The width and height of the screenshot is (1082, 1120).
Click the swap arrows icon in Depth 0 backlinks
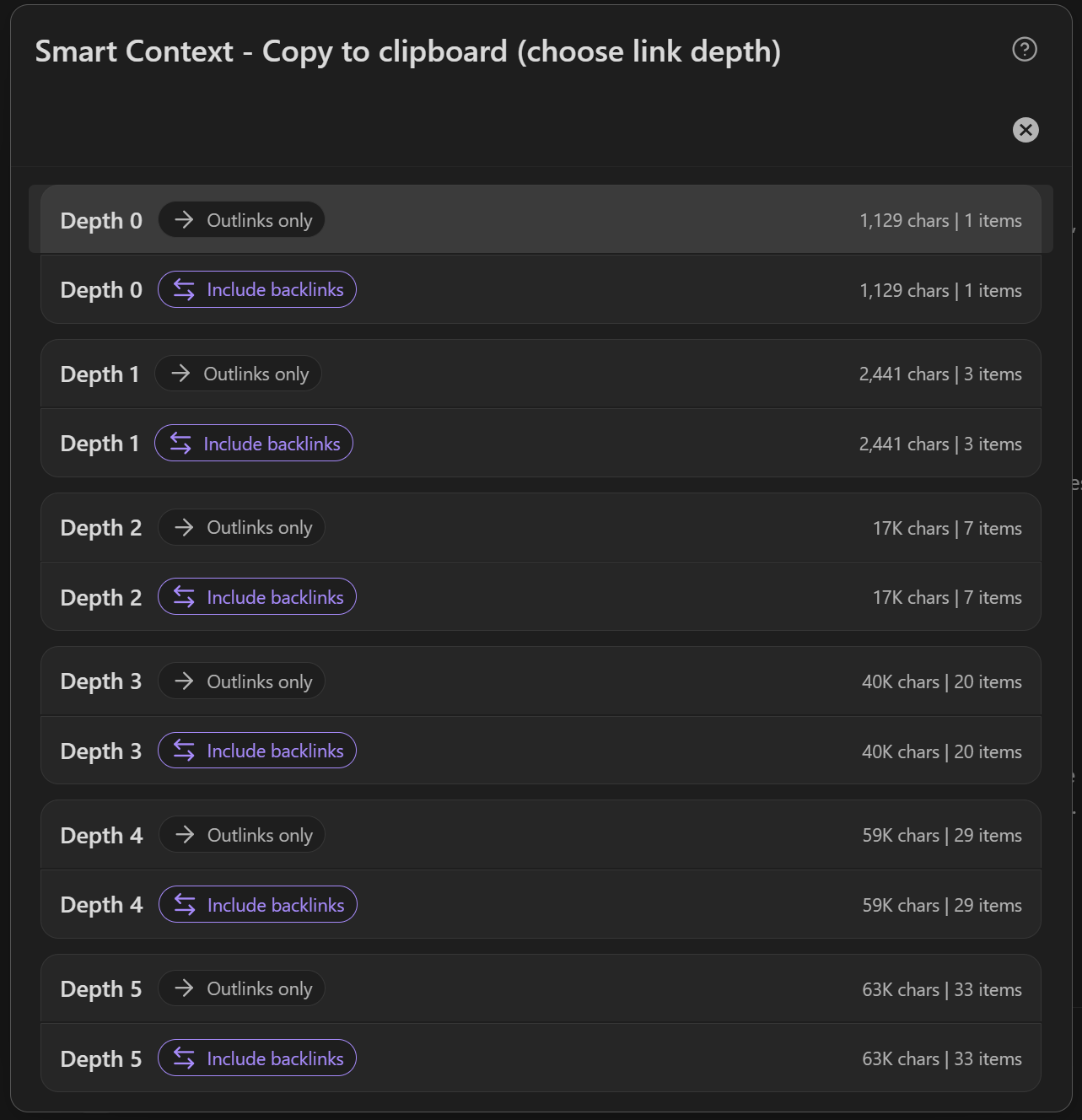tap(184, 289)
